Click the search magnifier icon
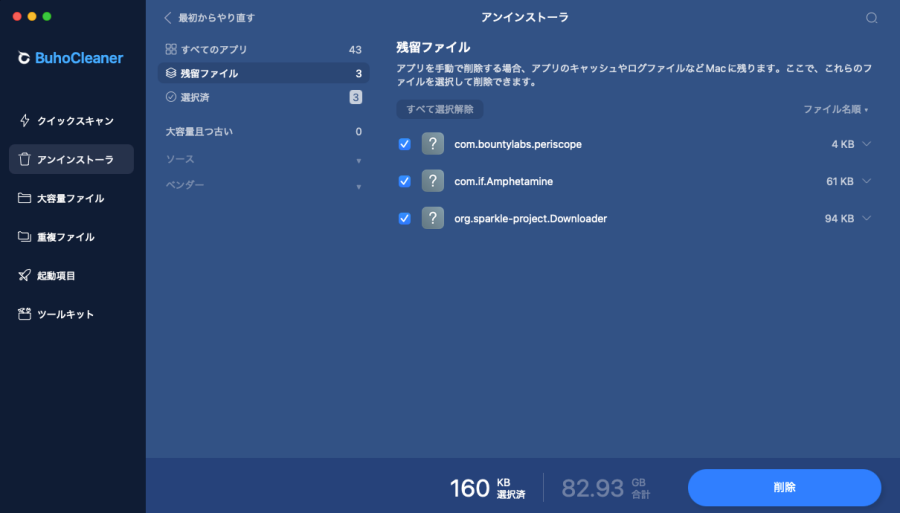900x513 pixels. tap(871, 18)
